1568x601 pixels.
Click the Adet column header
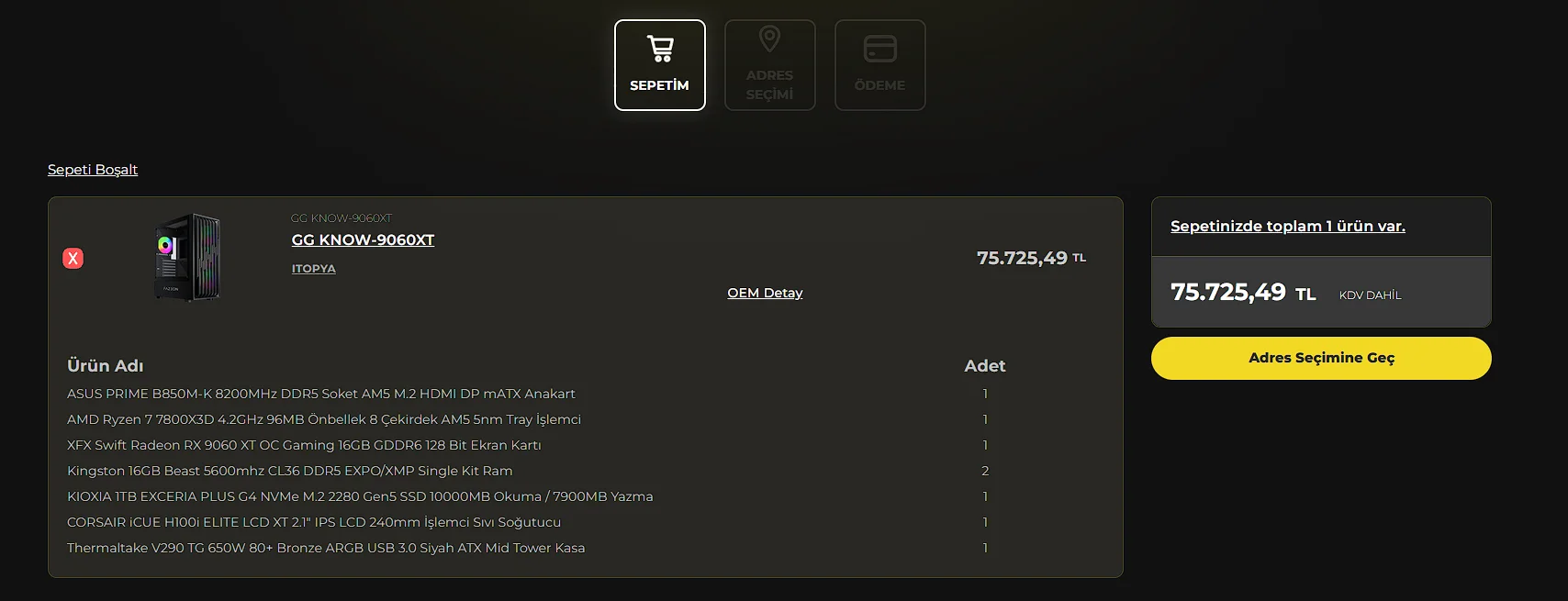[x=985, y=366]
